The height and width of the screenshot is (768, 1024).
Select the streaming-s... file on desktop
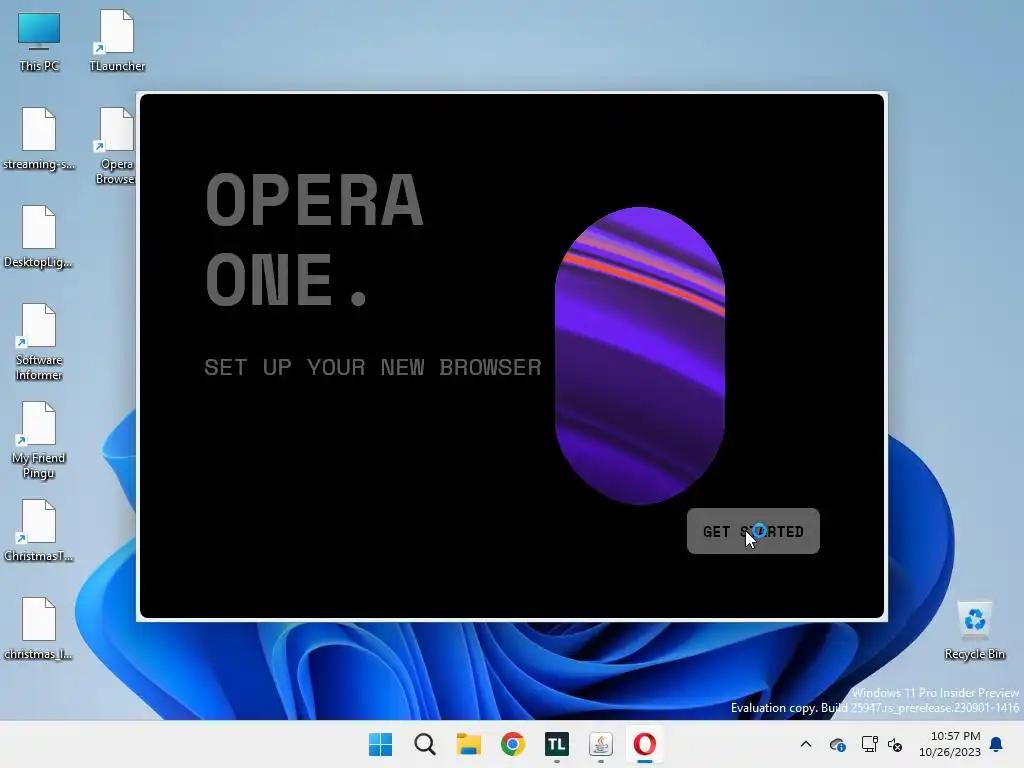pyautogui.click(x=39, y=139)
